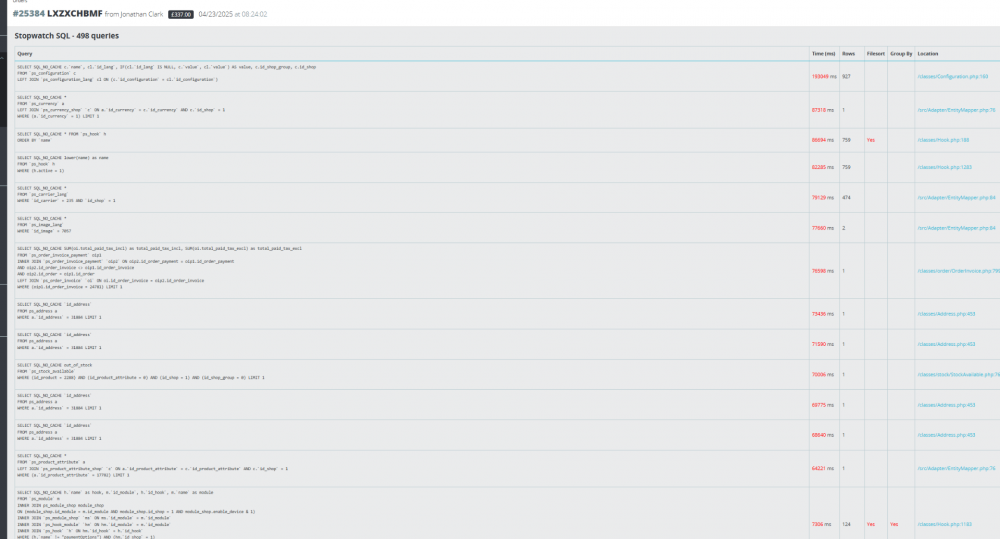Click Filesort Yes in the Hook.php:188 row

click(871, 140)
